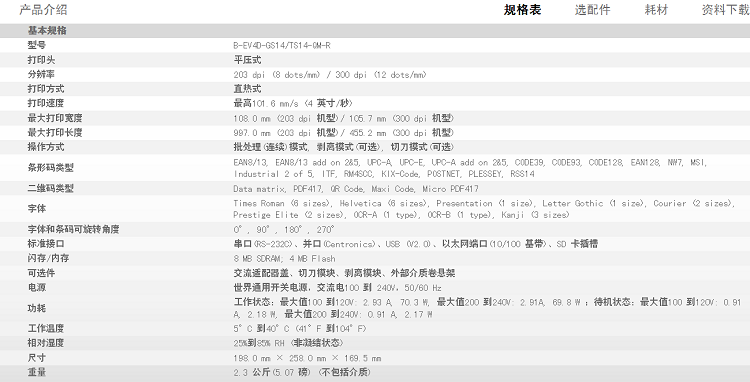Select the 尺寸 label
This screenshot has height=382, width=750.
(37, 358)
